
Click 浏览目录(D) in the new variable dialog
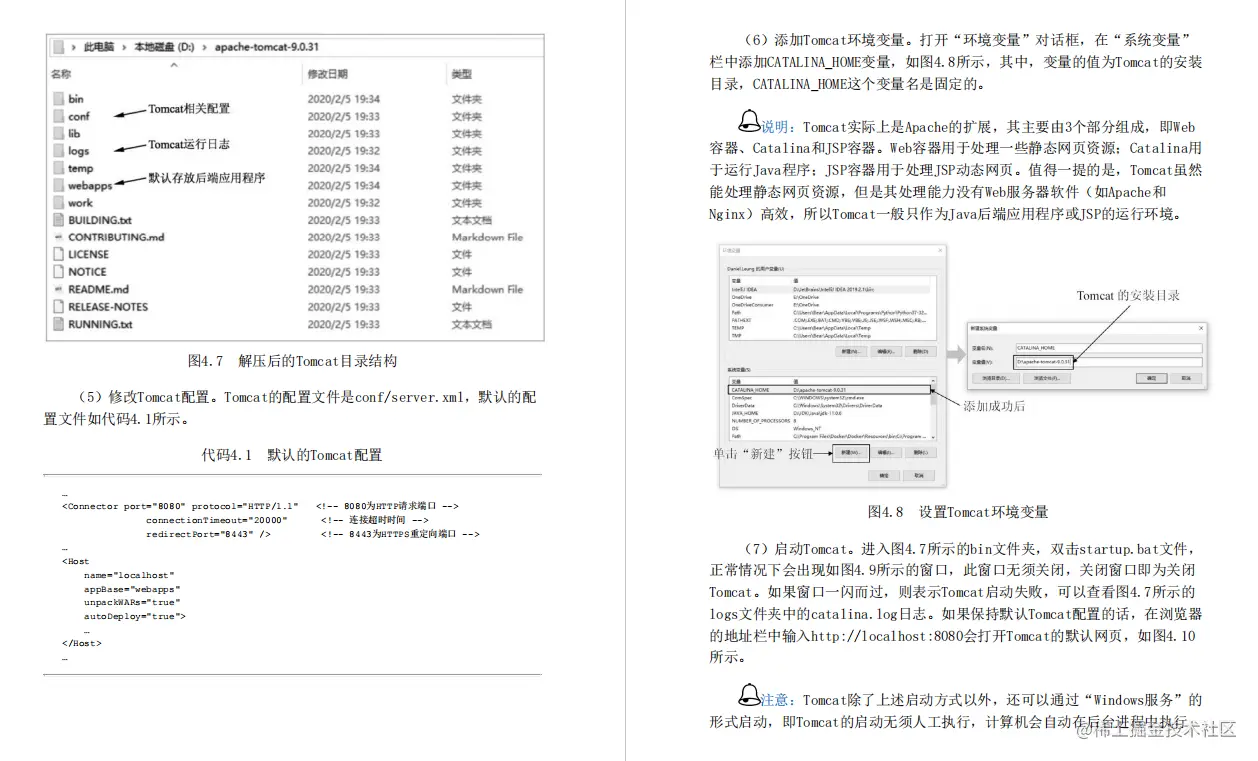(x=996, y=378)
